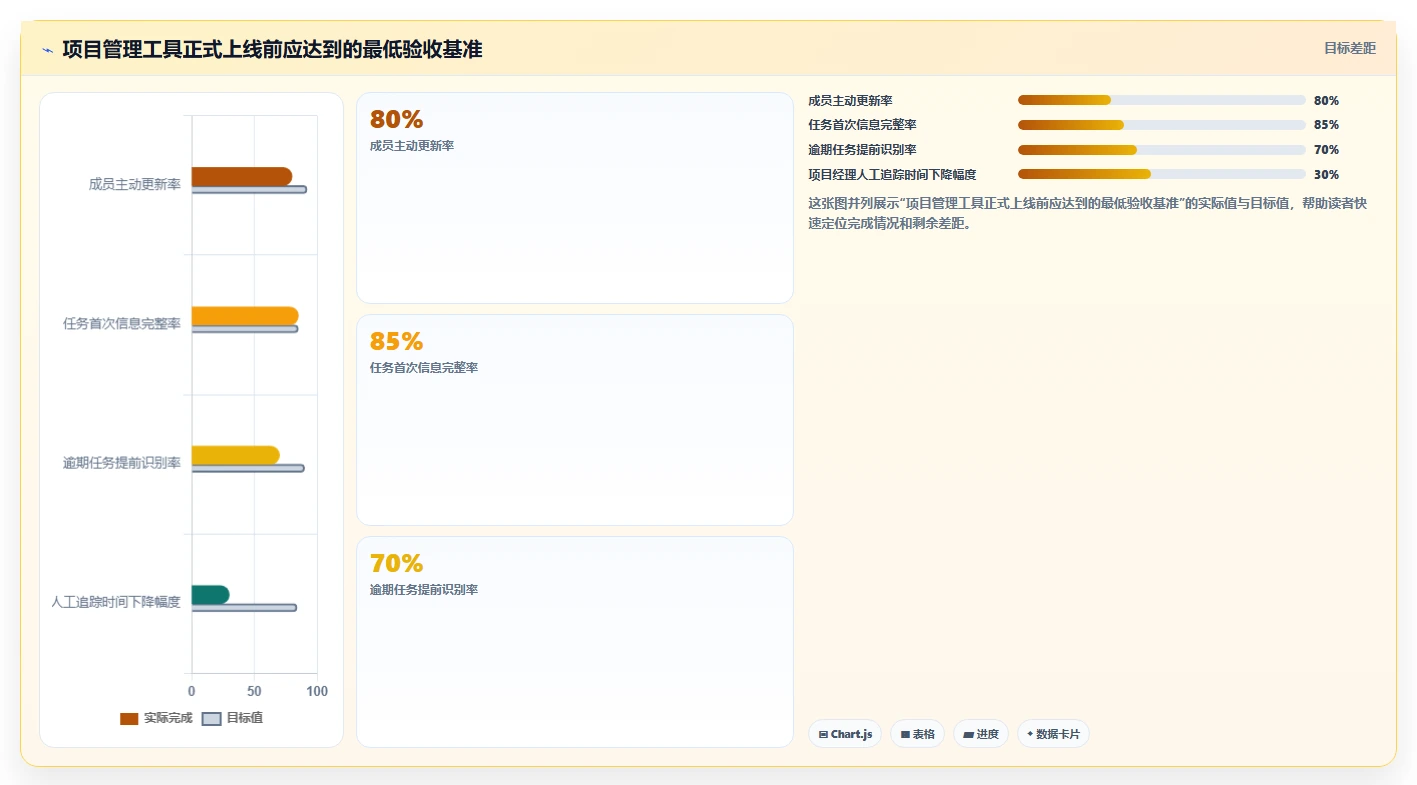Click the teal actual bar for 人工追踪时间下降幅度
This screenshot has width=1417, height=785.
point(211,594)
